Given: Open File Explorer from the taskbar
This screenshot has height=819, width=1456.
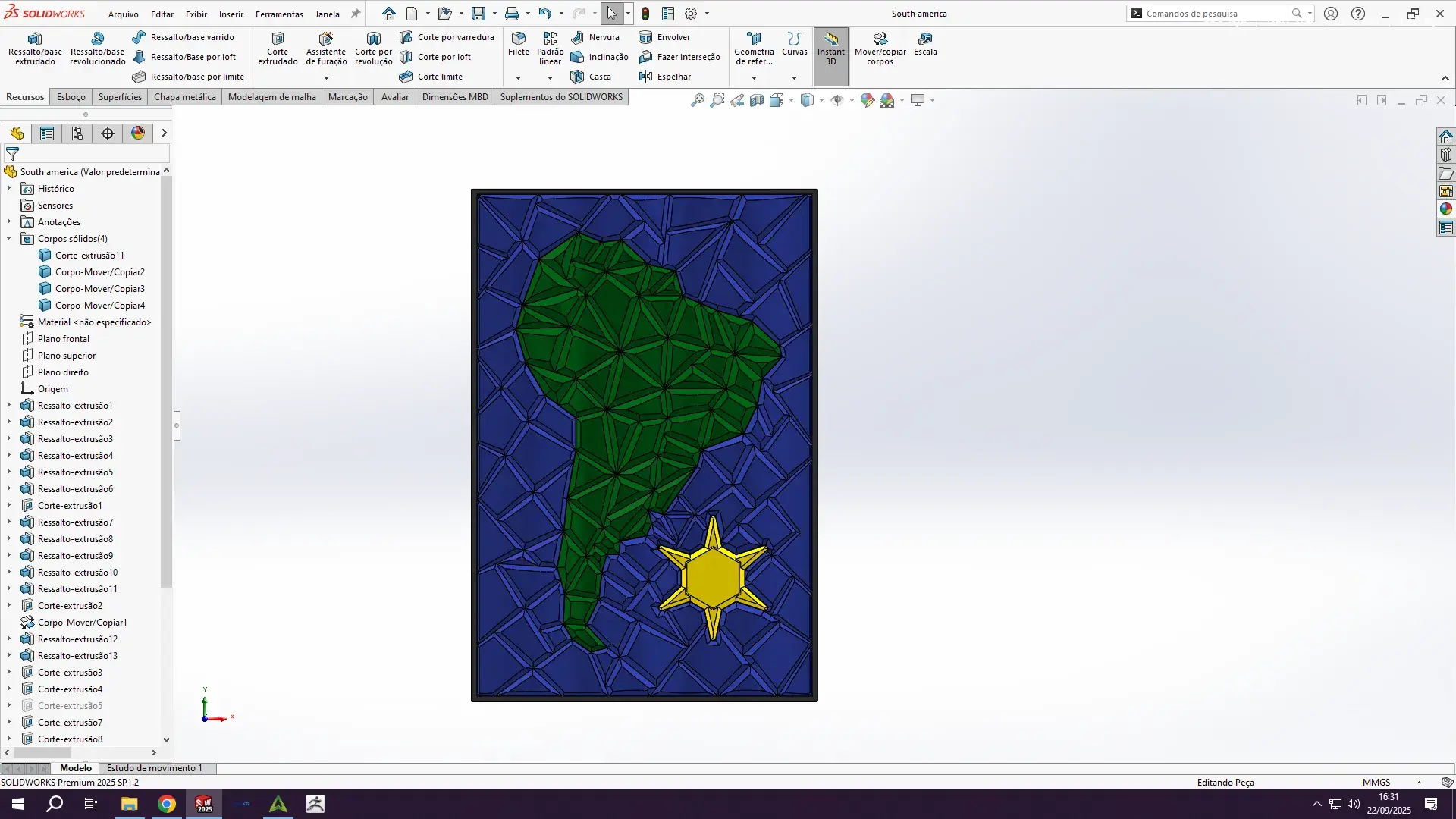Looking at the screenshot, I should point(129,804).
